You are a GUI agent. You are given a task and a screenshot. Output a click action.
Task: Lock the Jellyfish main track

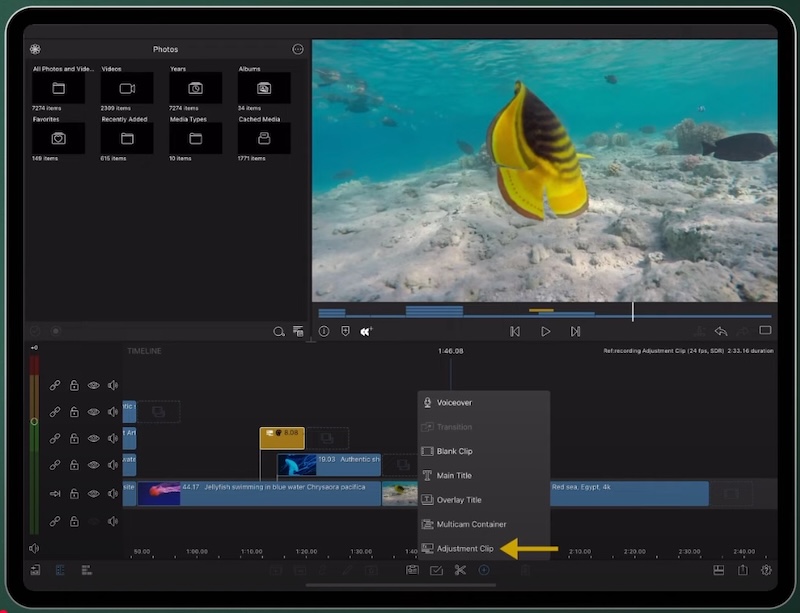[x=74, y=494]
